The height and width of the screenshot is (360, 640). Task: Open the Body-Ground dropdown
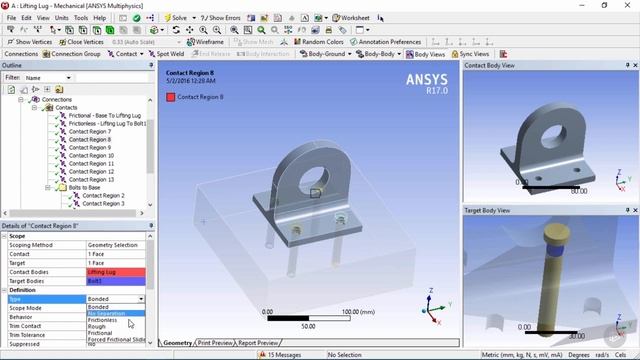point(350,54)
